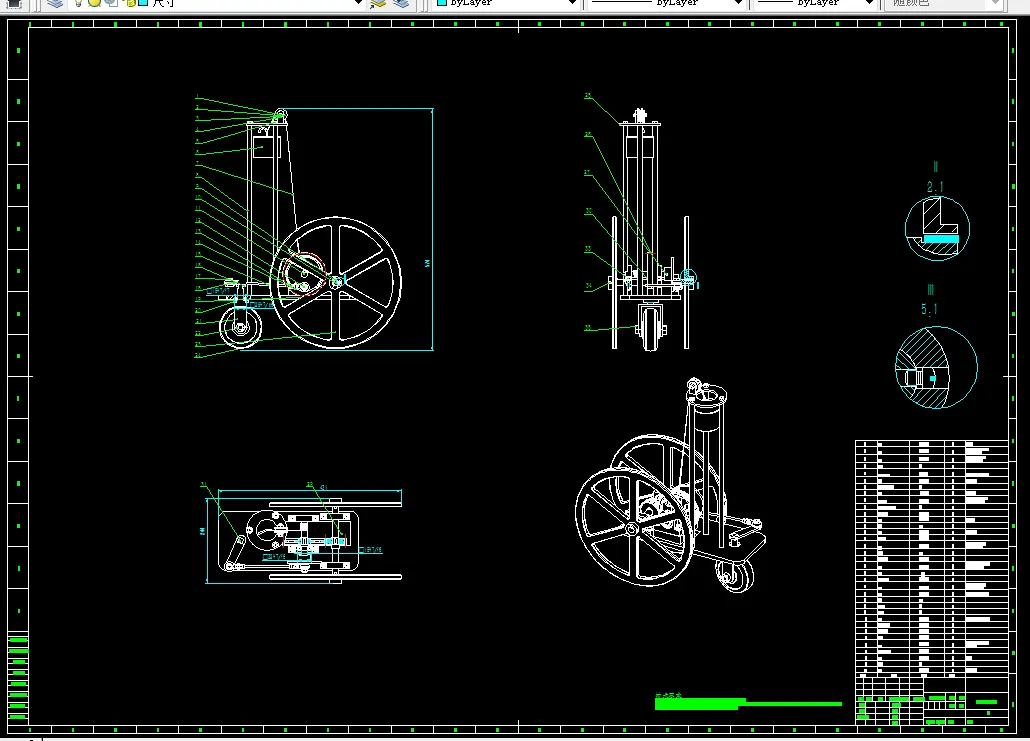Click the "5:1" scale label
This screenshot has width=1030, height=741.
click(x=929, y=309)
